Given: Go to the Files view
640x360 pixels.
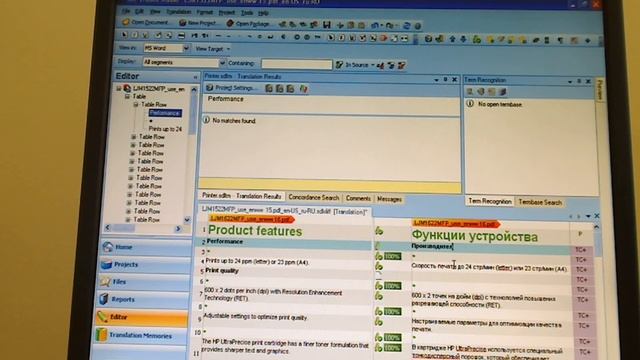Looking at the screenshot, I should (143, 282).
